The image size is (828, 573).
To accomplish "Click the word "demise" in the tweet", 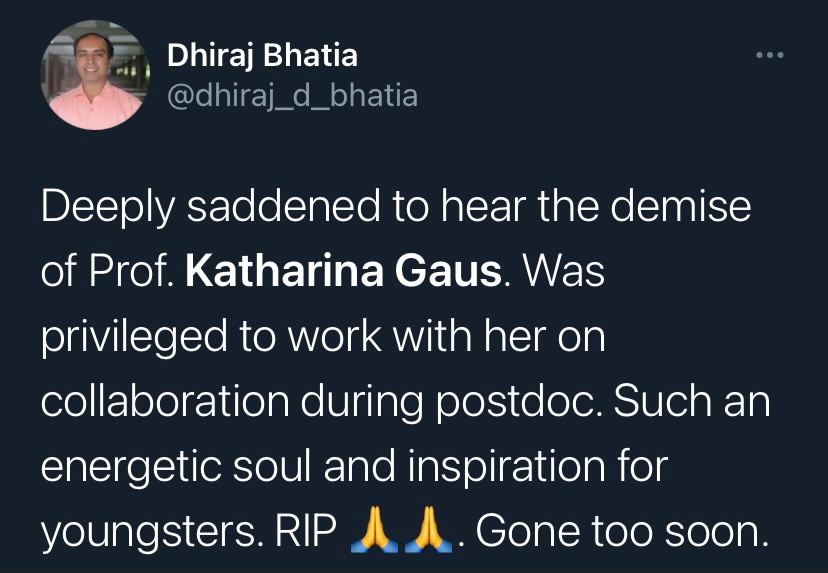I will click(x=682, y=208).
